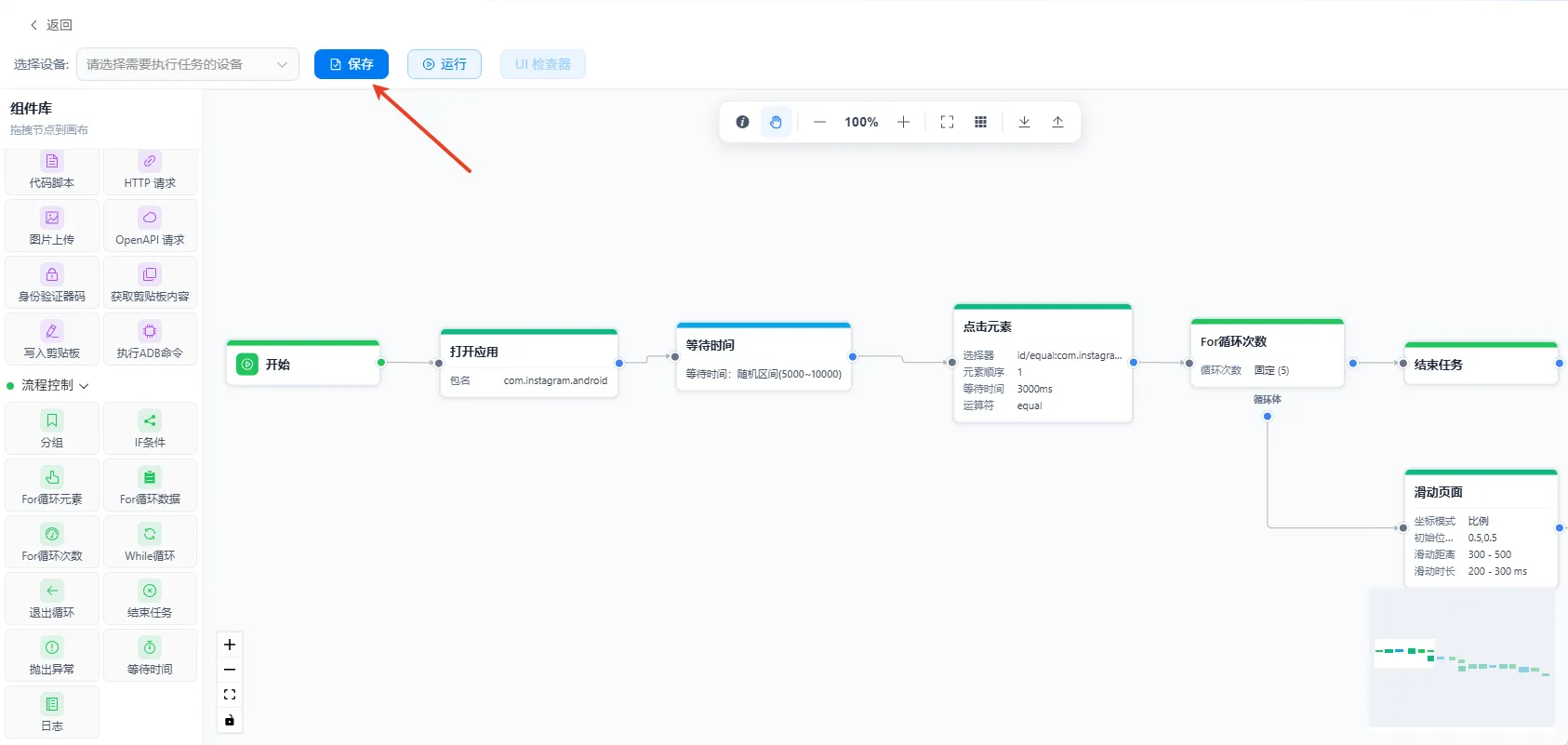
Task: Choose the 执行ADB命令 component
Action: pos(150,340)
